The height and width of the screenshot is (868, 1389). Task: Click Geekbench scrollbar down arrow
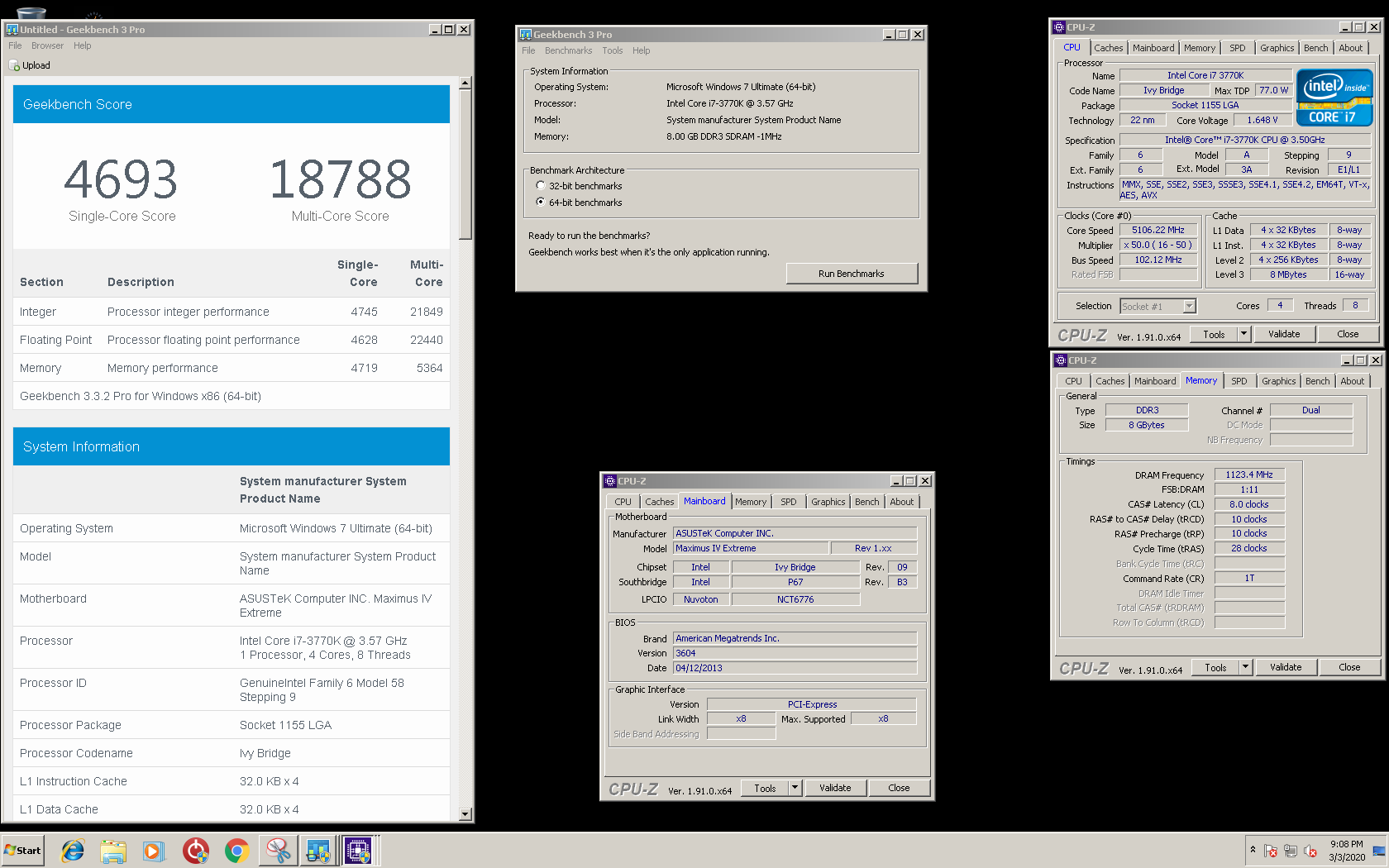coord(465,814)
